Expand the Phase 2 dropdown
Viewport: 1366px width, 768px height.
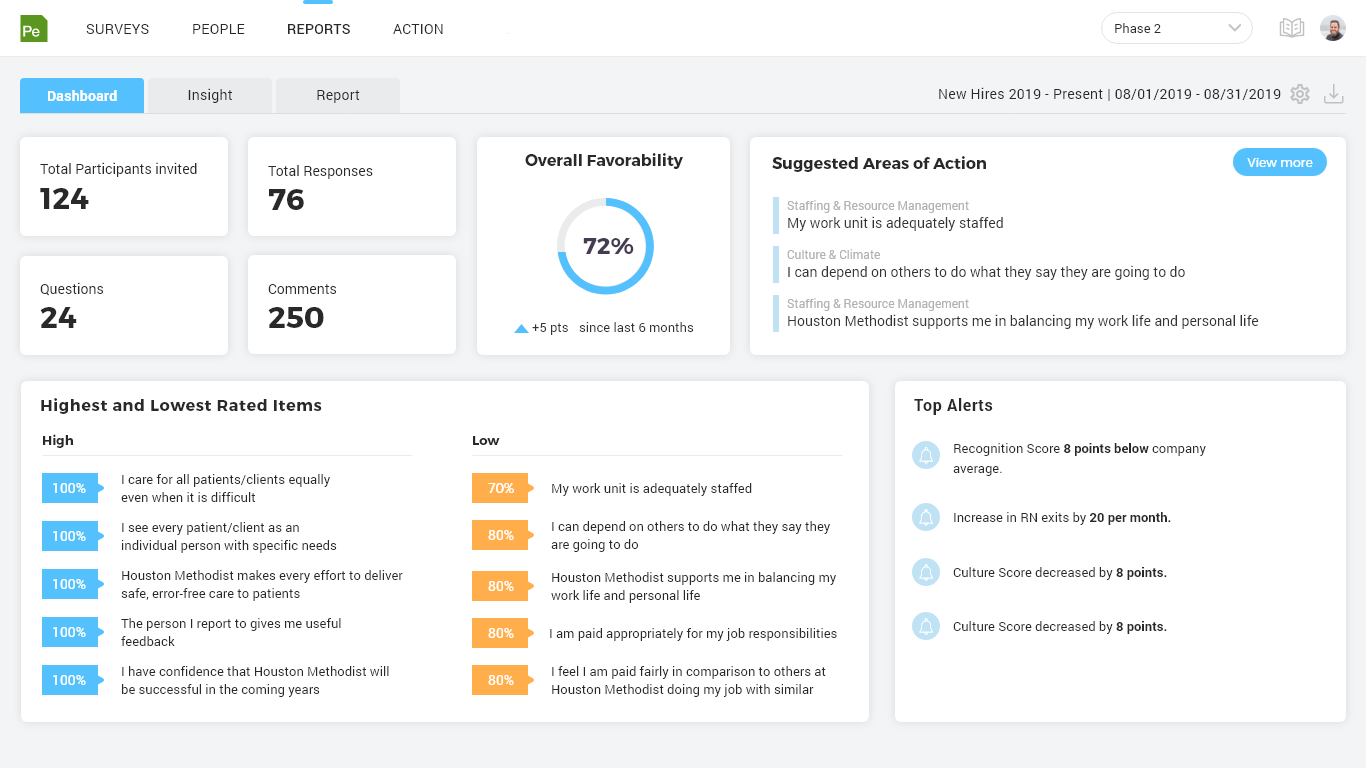pos(1177,28)
